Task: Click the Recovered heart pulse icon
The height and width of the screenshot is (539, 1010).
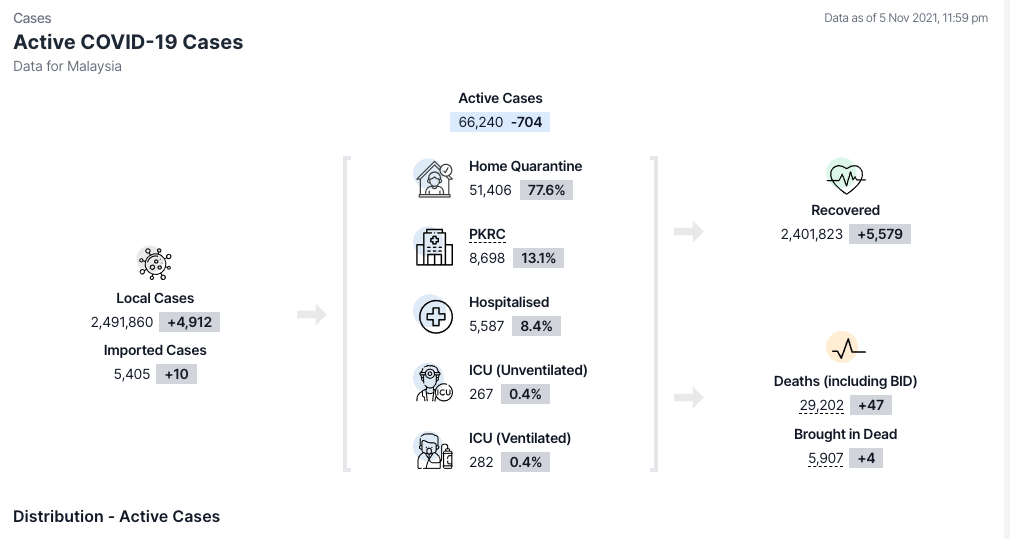Action: coord(845,178)
